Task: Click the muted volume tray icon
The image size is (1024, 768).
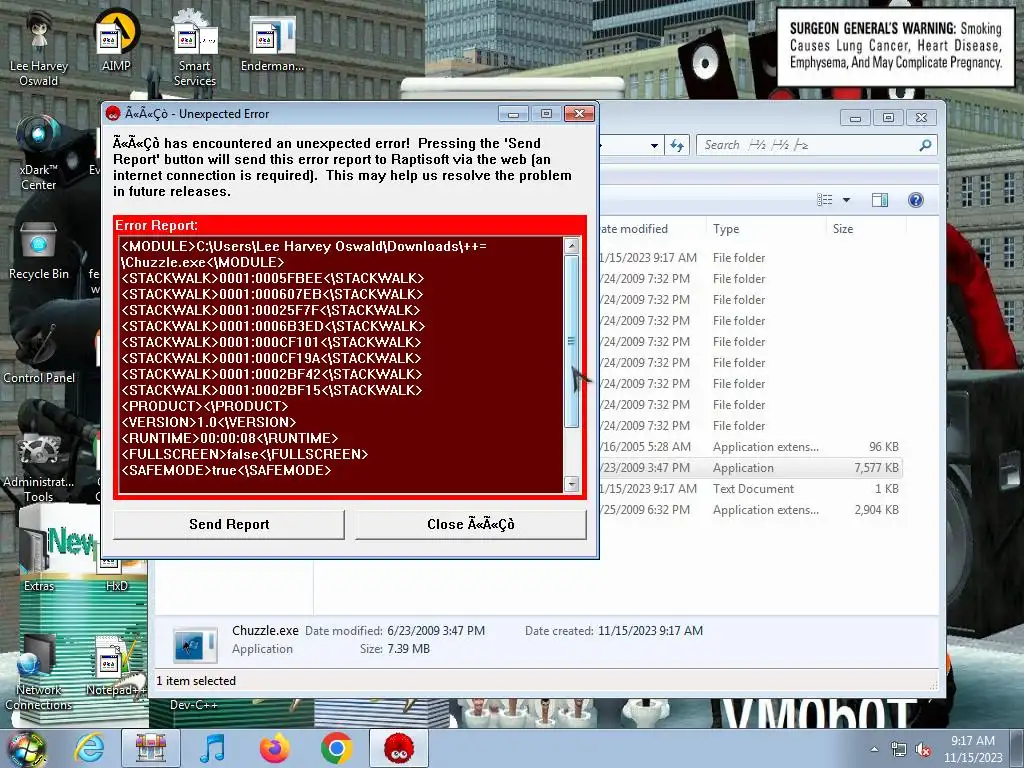Action: point(923,750)
